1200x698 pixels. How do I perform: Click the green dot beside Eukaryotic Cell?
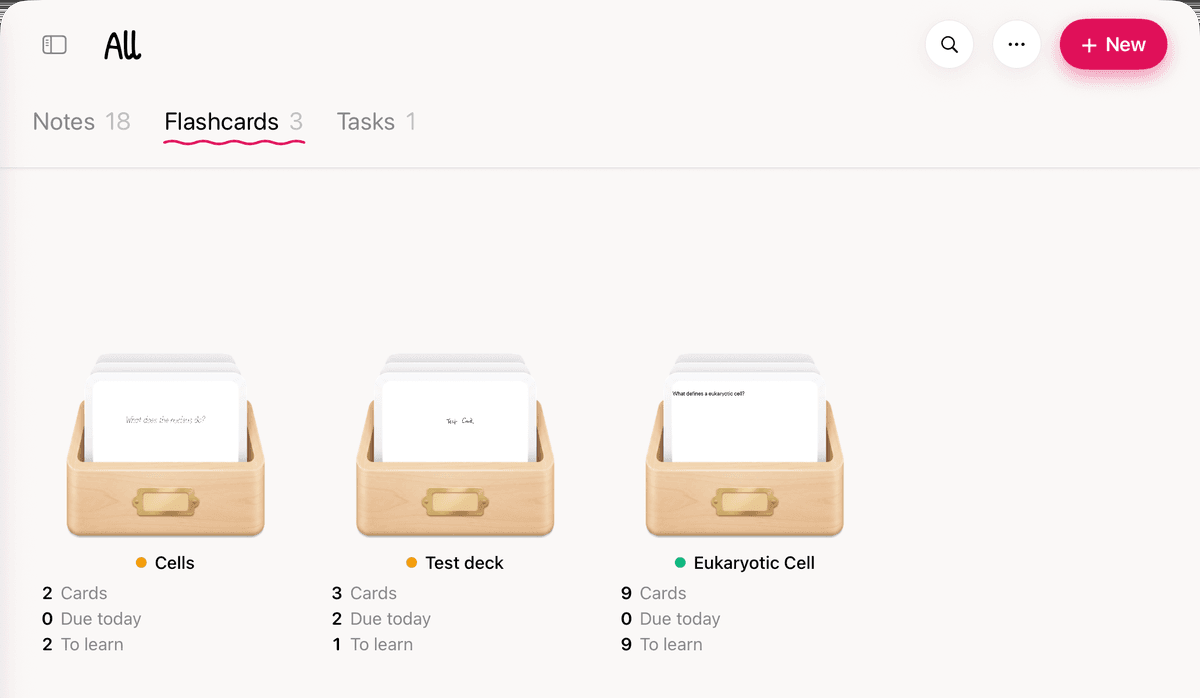pos(680,563)
